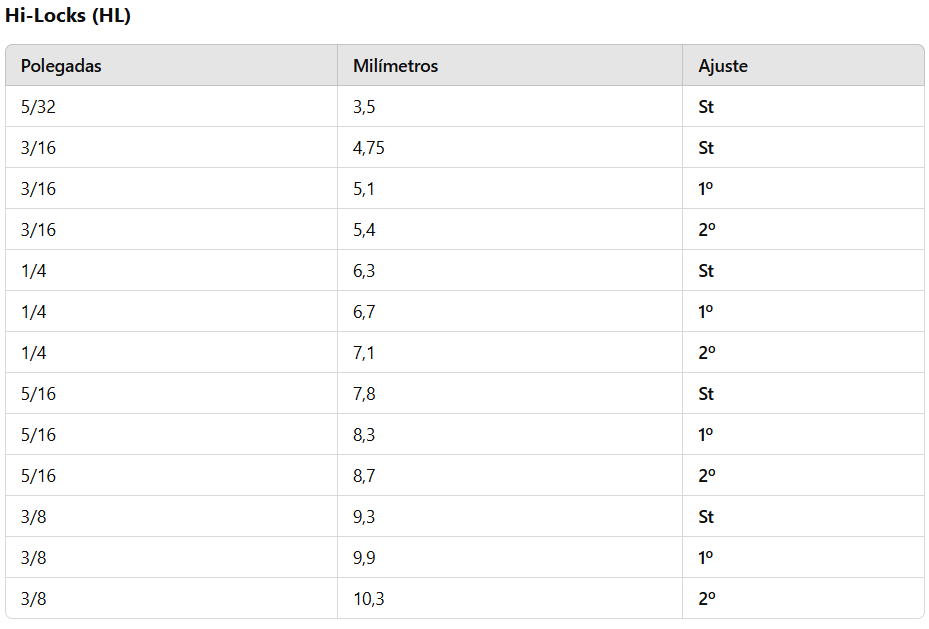Click the 10,3 millimeters cell
This screenshot has height=629, width=929.
368,599
